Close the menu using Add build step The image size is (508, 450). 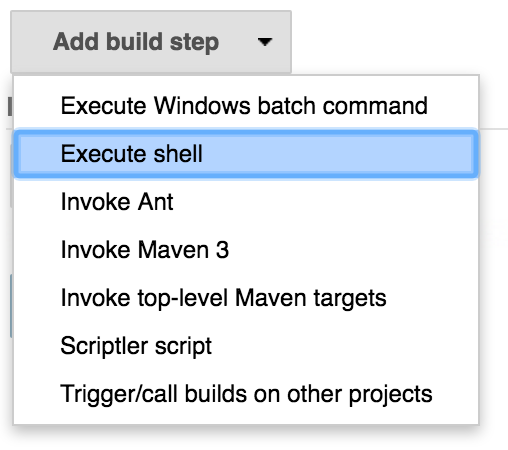click(151, 42)
